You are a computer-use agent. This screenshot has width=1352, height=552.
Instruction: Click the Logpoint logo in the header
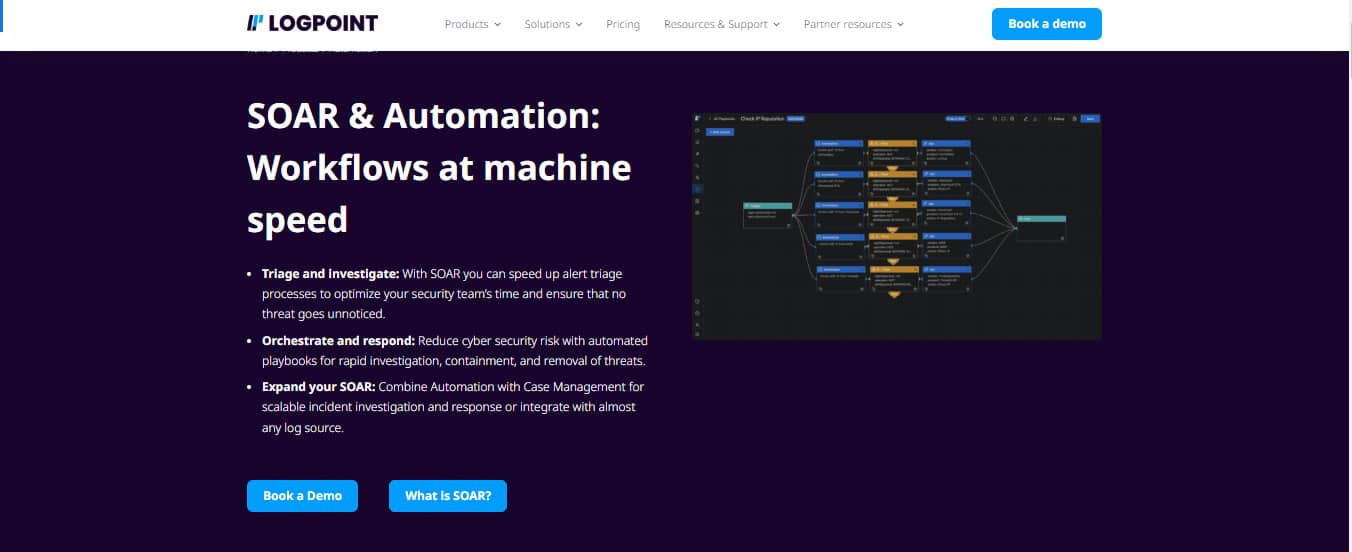[x=312, y=24]
